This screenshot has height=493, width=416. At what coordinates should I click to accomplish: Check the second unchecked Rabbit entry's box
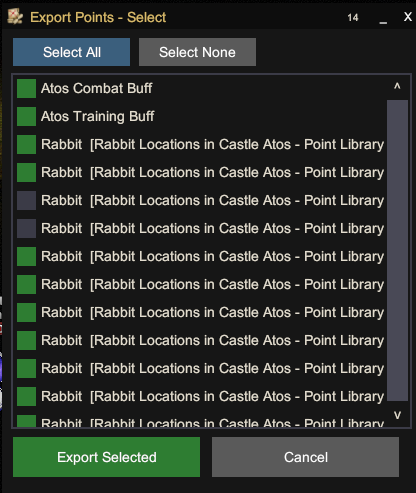pyautogui.click(x=26, y=228)
